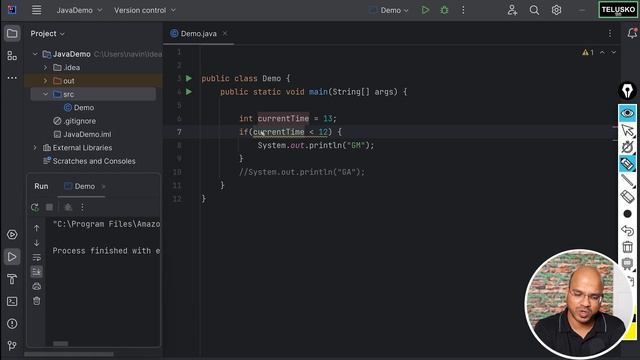
Task: Open the Services tool window
Action: [12, 235]
